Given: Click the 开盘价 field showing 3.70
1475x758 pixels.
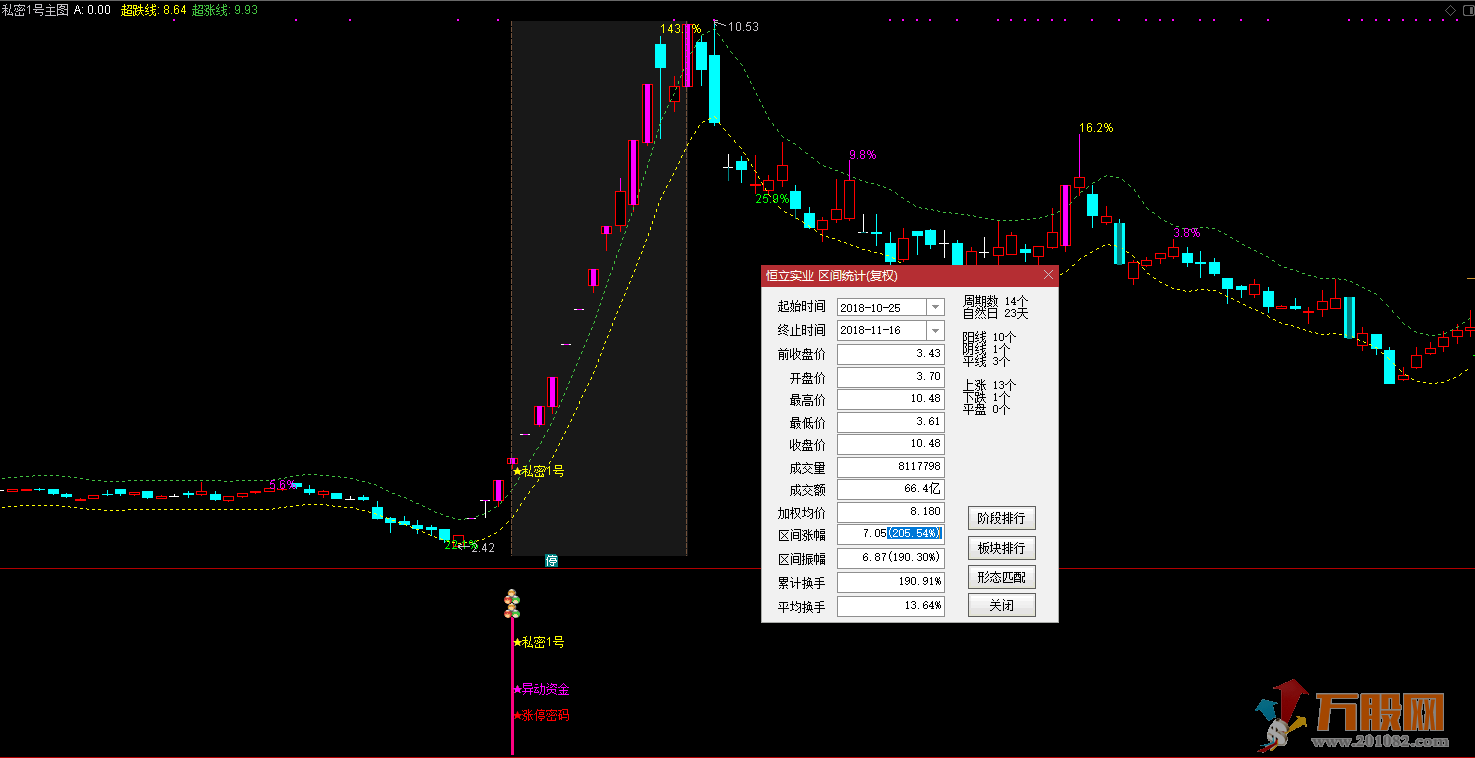Looking at the screenshot, I should (x=890, y=377).
